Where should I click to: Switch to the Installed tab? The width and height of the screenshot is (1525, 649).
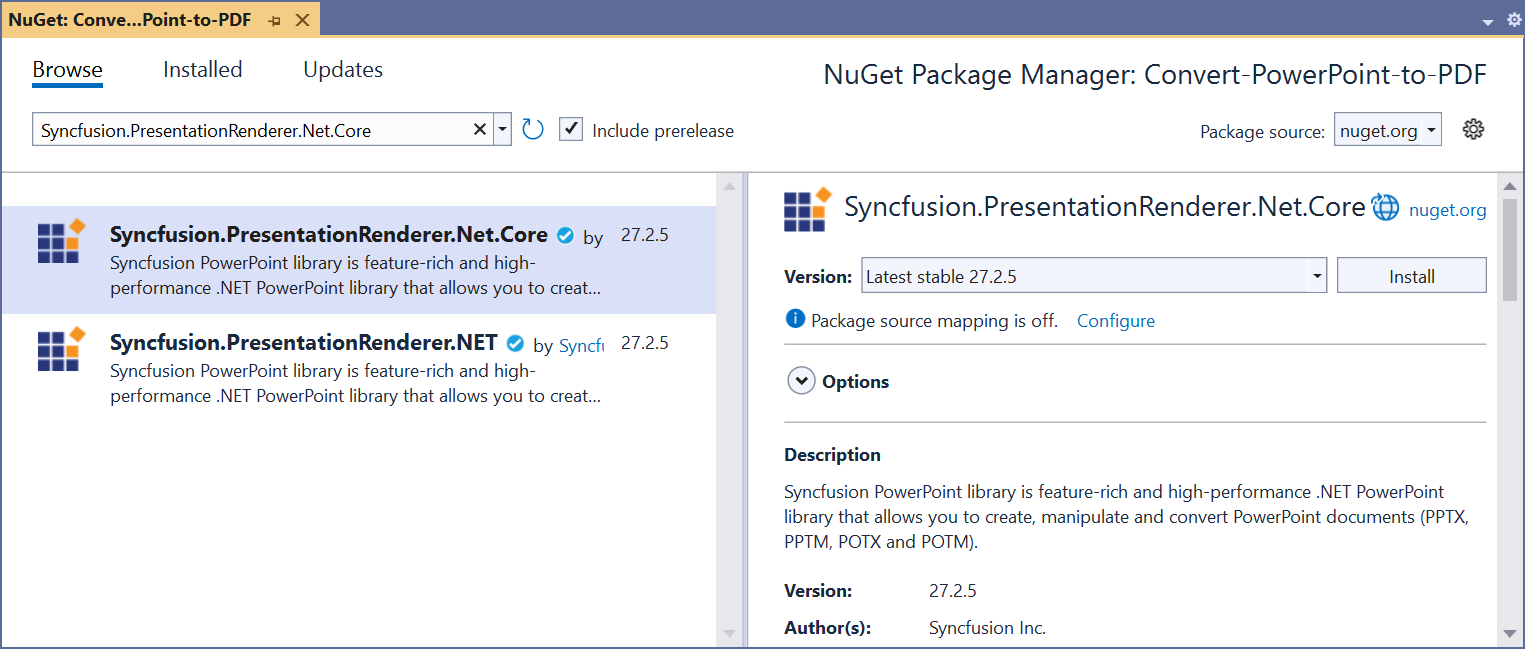(x=203, y=70)
